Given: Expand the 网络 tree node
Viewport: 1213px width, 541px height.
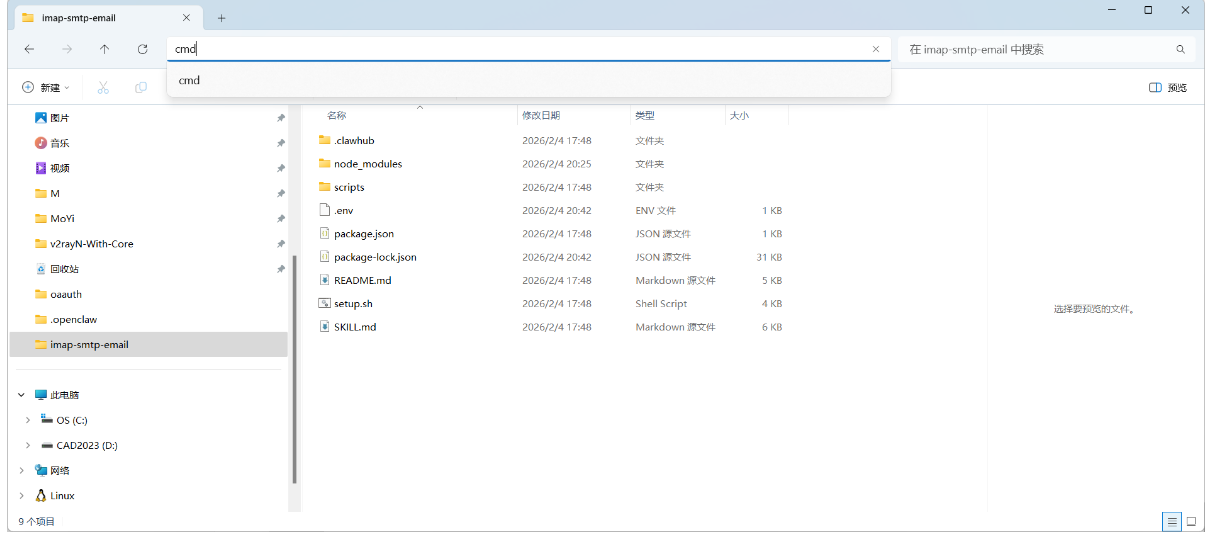Looking at the screenshot, I should click(21, 470).
